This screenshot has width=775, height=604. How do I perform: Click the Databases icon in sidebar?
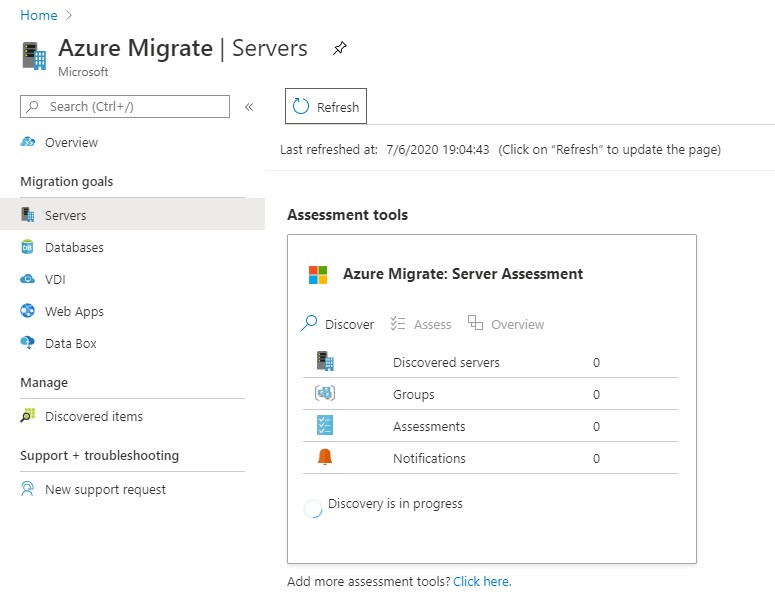(x=27, y=247)
